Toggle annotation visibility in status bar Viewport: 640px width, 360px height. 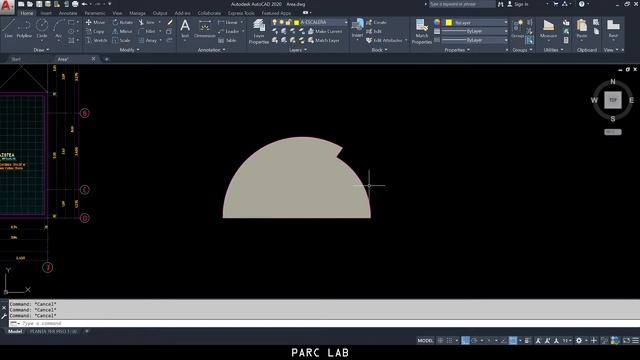[x=538, y=340]
